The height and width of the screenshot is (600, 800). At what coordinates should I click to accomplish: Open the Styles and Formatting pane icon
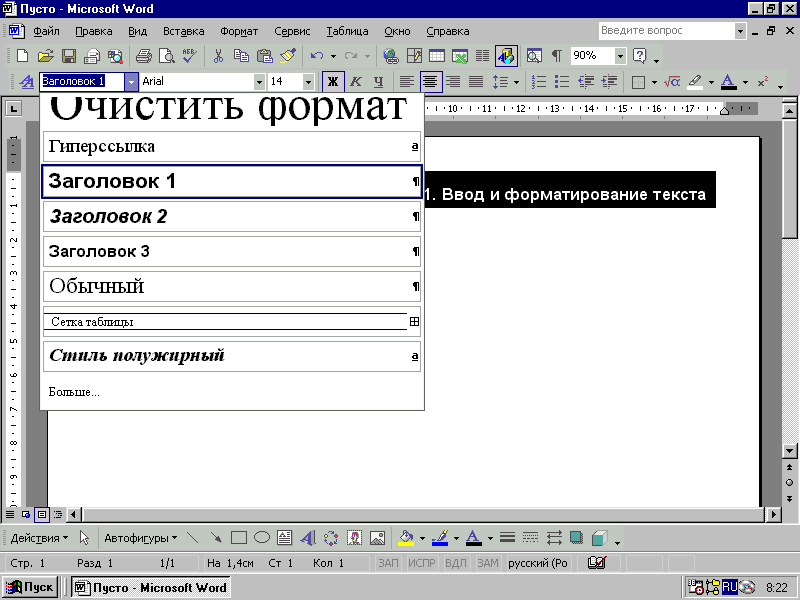26,82
